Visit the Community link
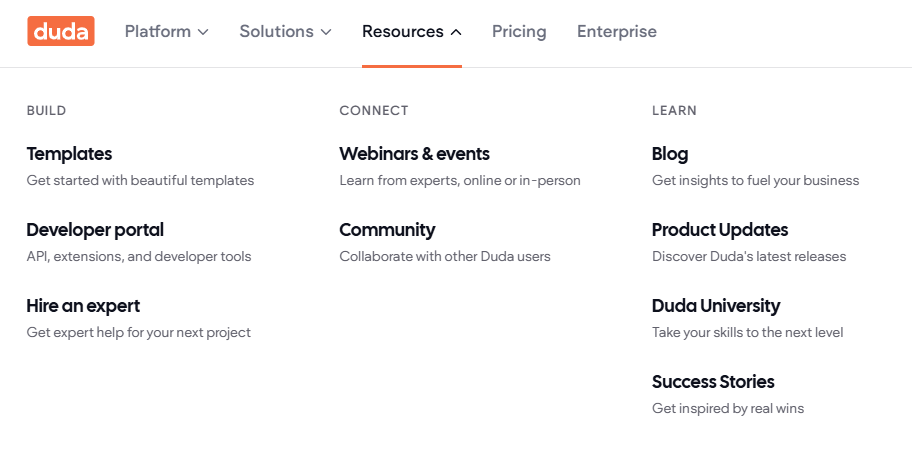The image size is (912, 471). pyautogui.click(x=387, y=230)
